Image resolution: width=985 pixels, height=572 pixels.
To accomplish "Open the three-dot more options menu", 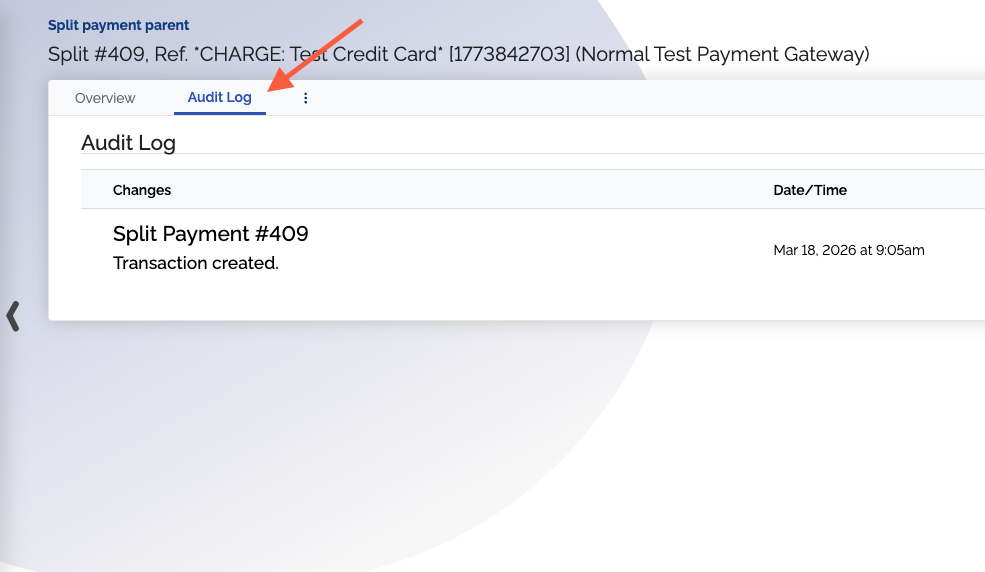I will pyautogui.click(x=306, y=98).
